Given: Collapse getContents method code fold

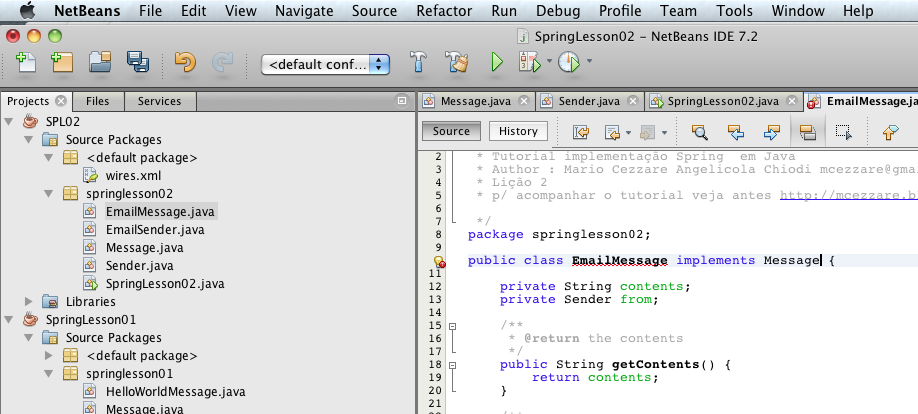Looking at the screenshot, I should click(x=453, y=365).
